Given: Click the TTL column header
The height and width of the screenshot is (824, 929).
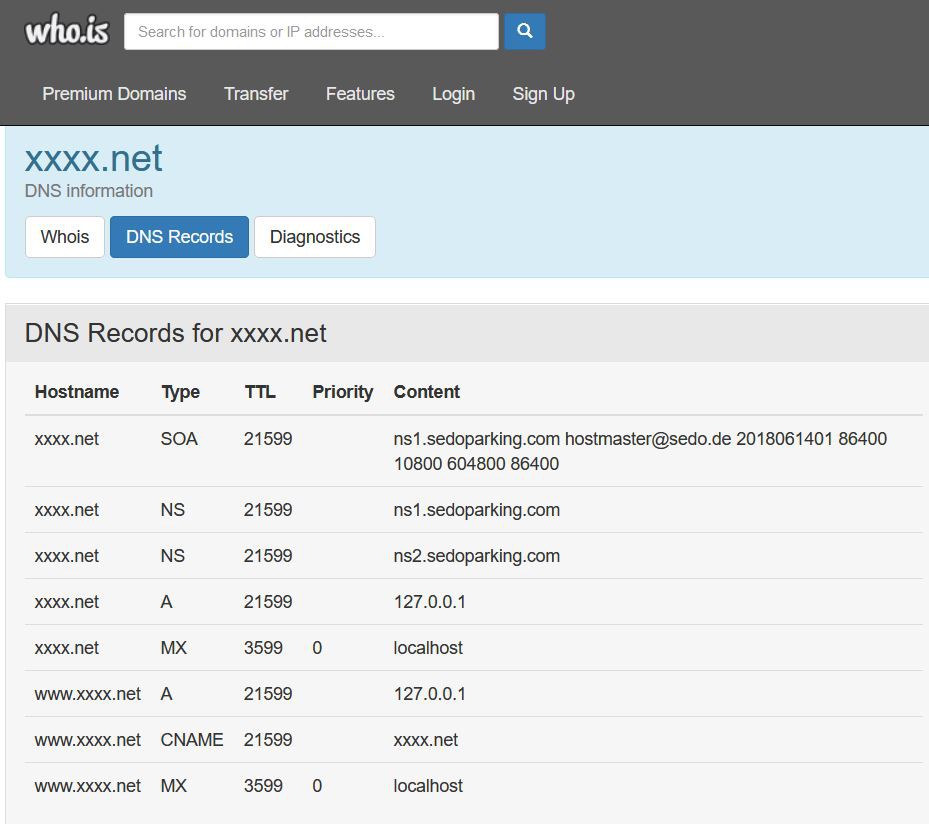Looking at the screenshot, I should (x=260, y=392).
